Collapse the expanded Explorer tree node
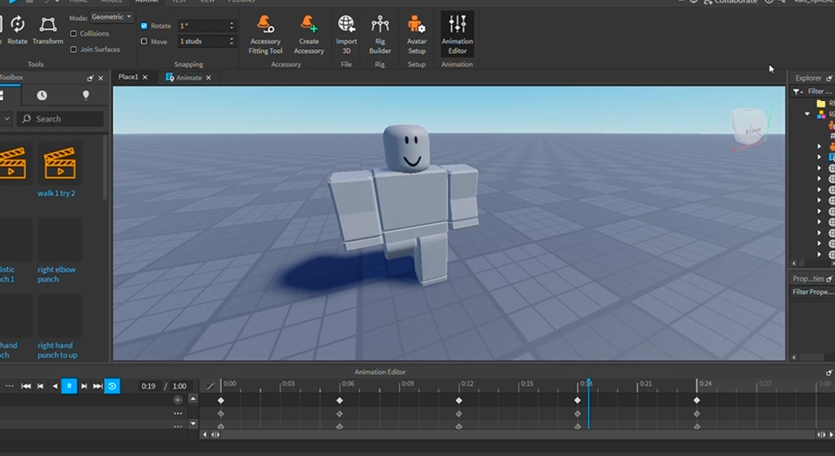The width and height of the screenshot is (835, 456). 807,114
